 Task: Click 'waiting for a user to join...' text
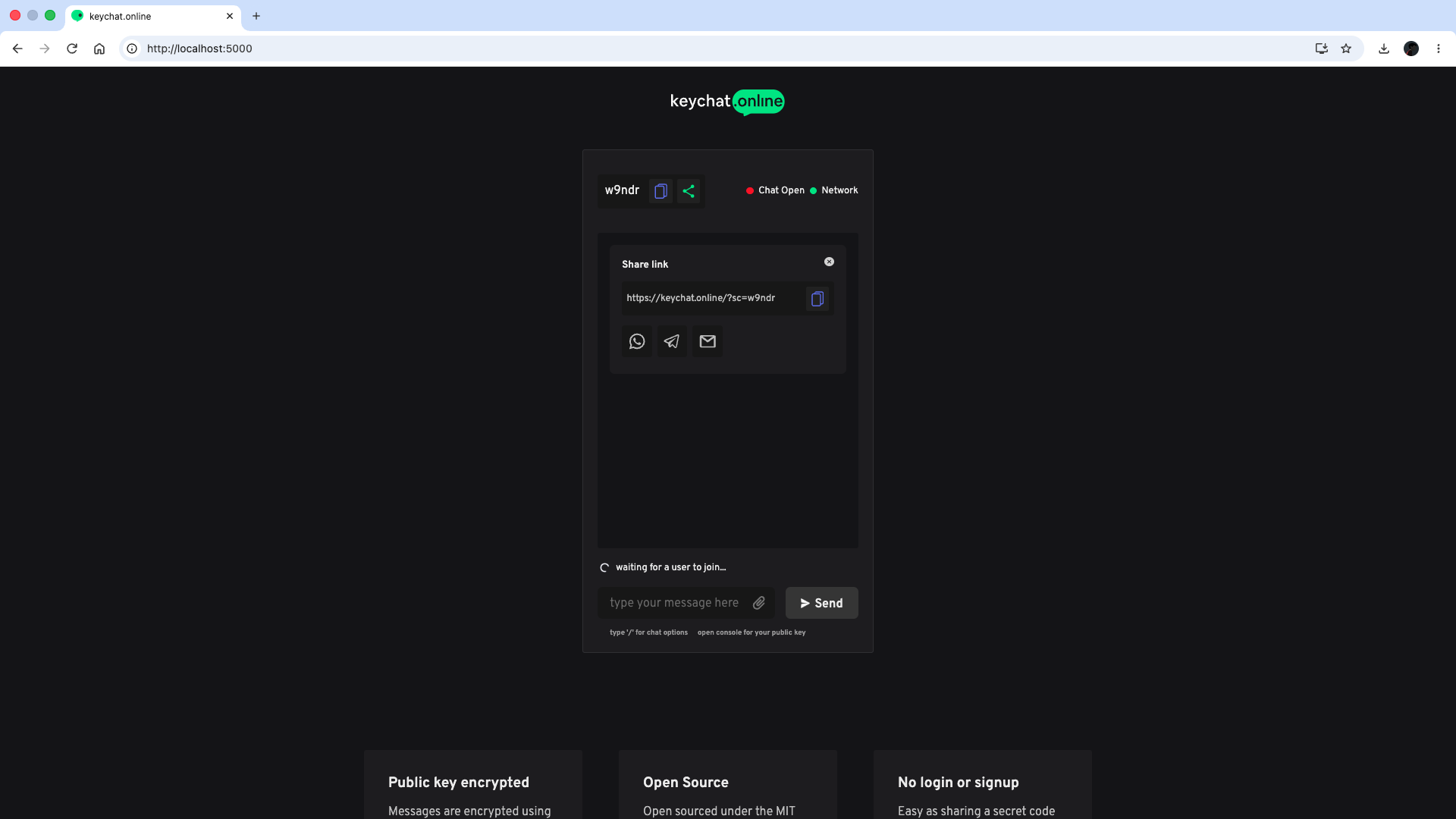tap(670, 567)
